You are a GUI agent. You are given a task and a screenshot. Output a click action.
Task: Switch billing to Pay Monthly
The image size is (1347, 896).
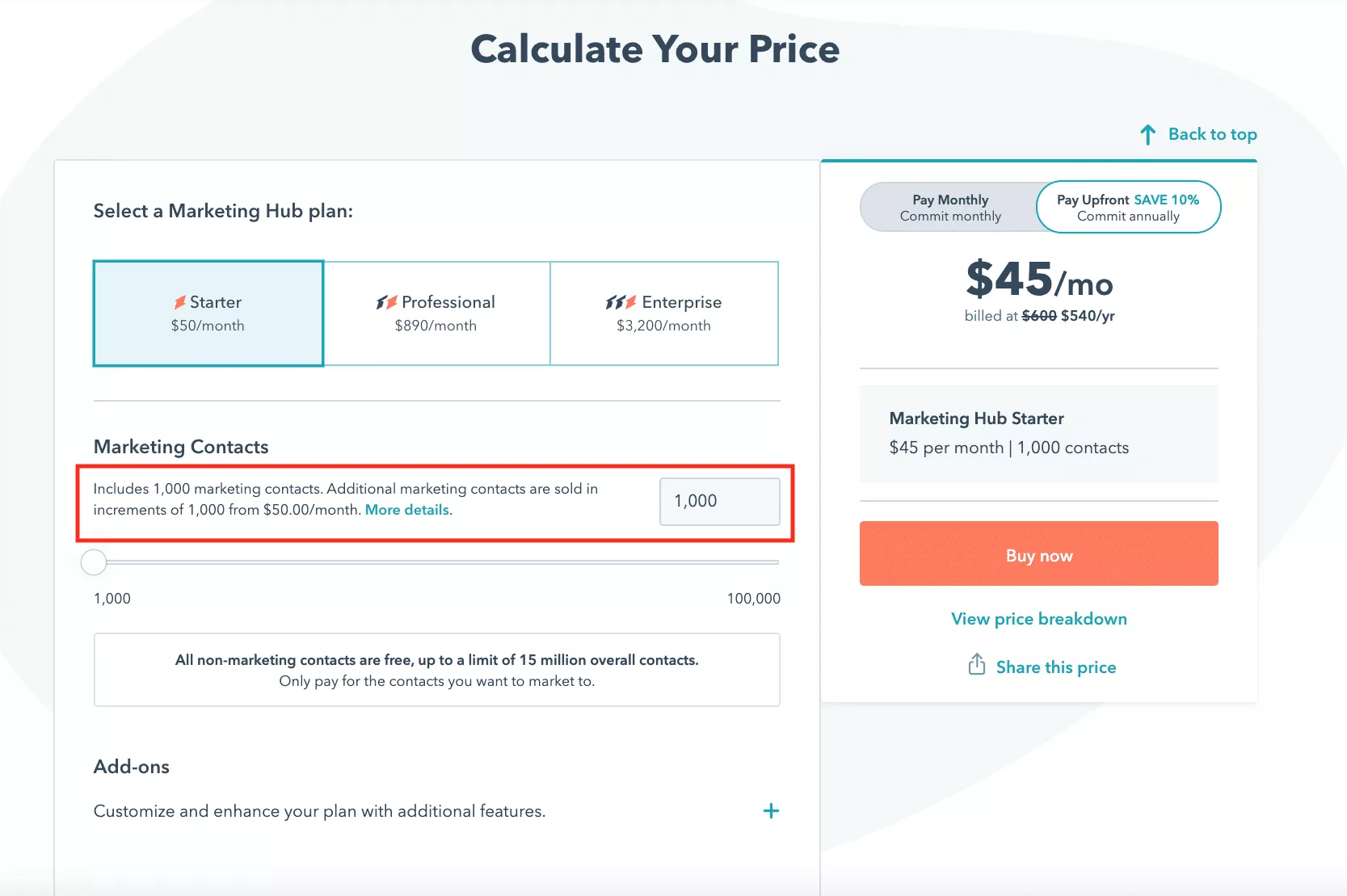pos(950,208)
